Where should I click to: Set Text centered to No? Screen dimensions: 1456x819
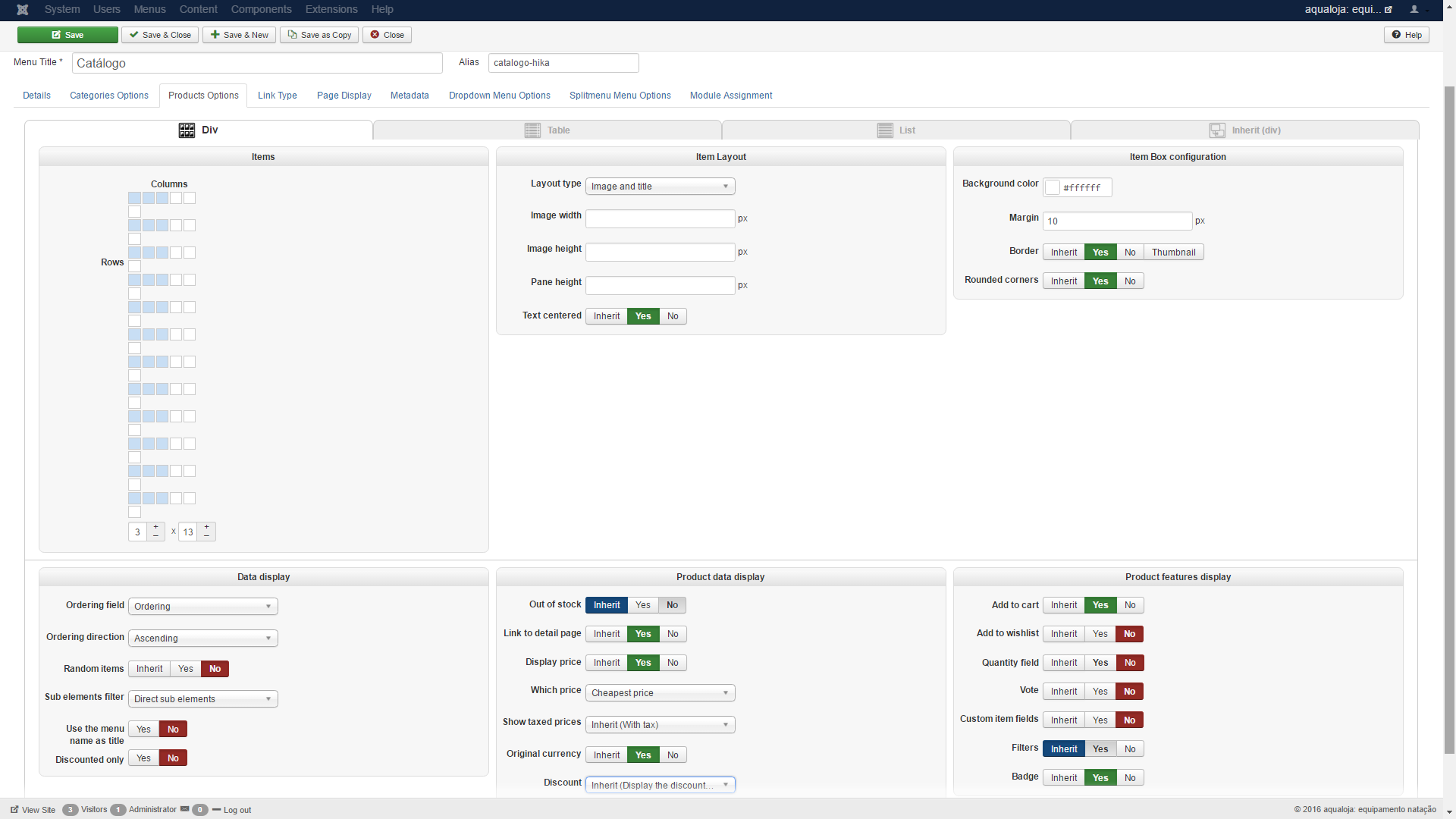pos(673,316)
